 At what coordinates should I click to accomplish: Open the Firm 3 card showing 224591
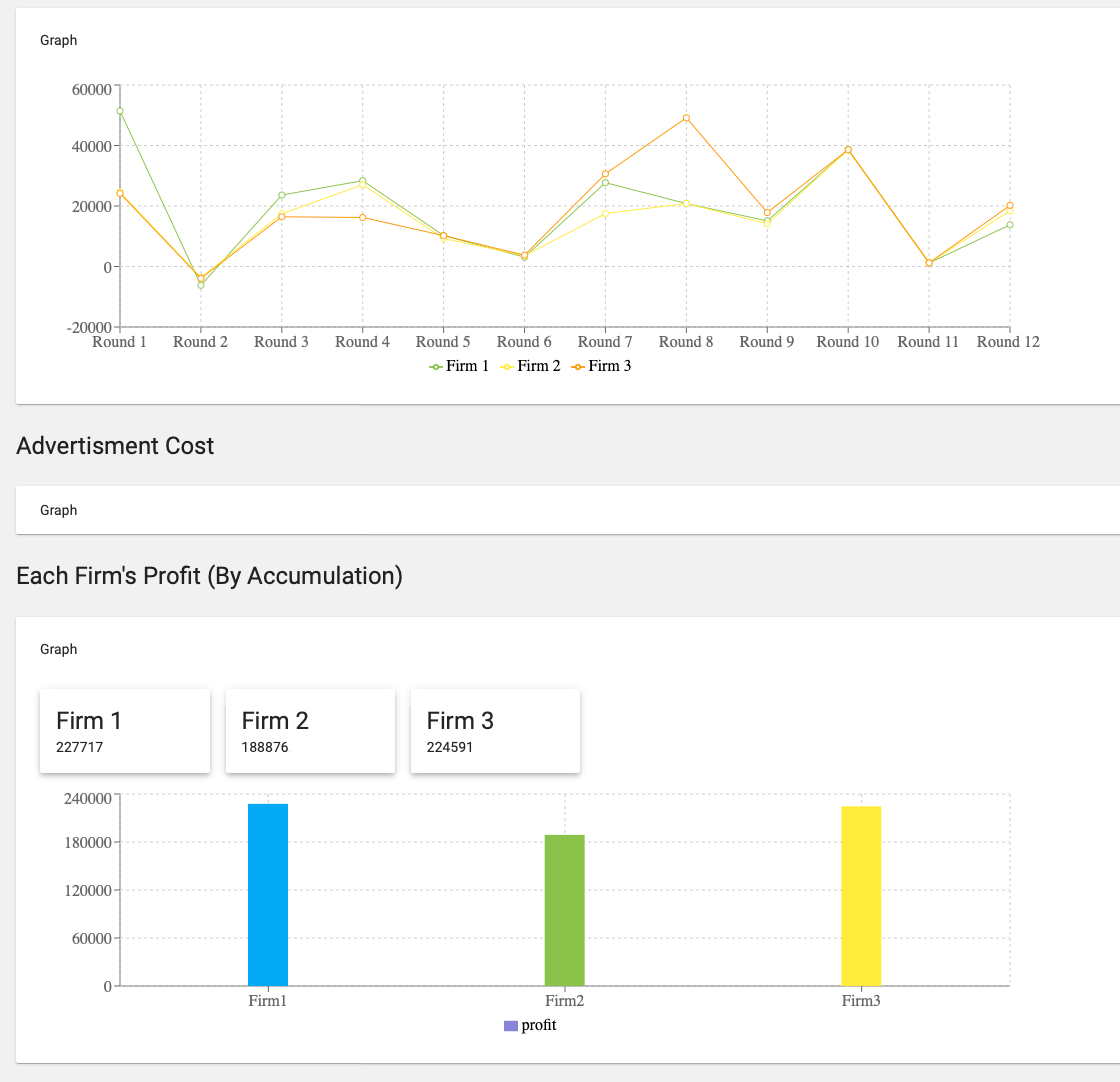click(495, 731)
